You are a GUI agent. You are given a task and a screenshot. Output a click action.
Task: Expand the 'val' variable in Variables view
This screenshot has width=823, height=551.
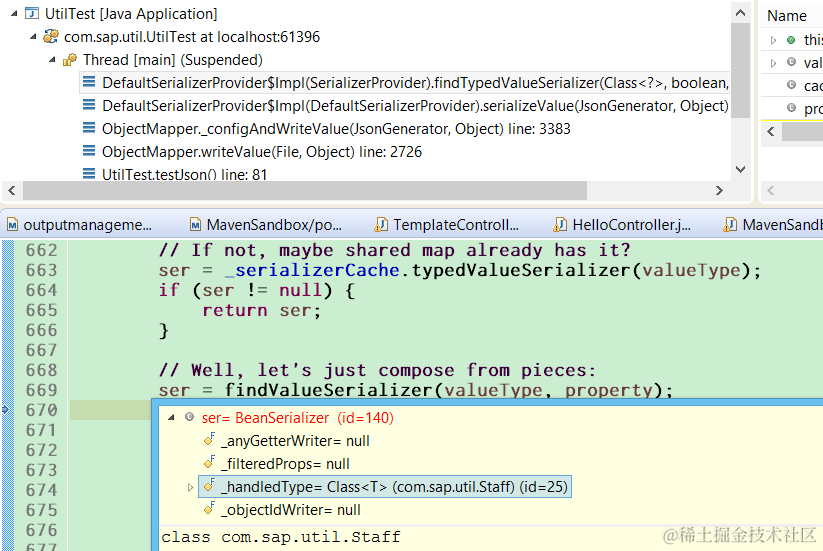tap(773, 63)
